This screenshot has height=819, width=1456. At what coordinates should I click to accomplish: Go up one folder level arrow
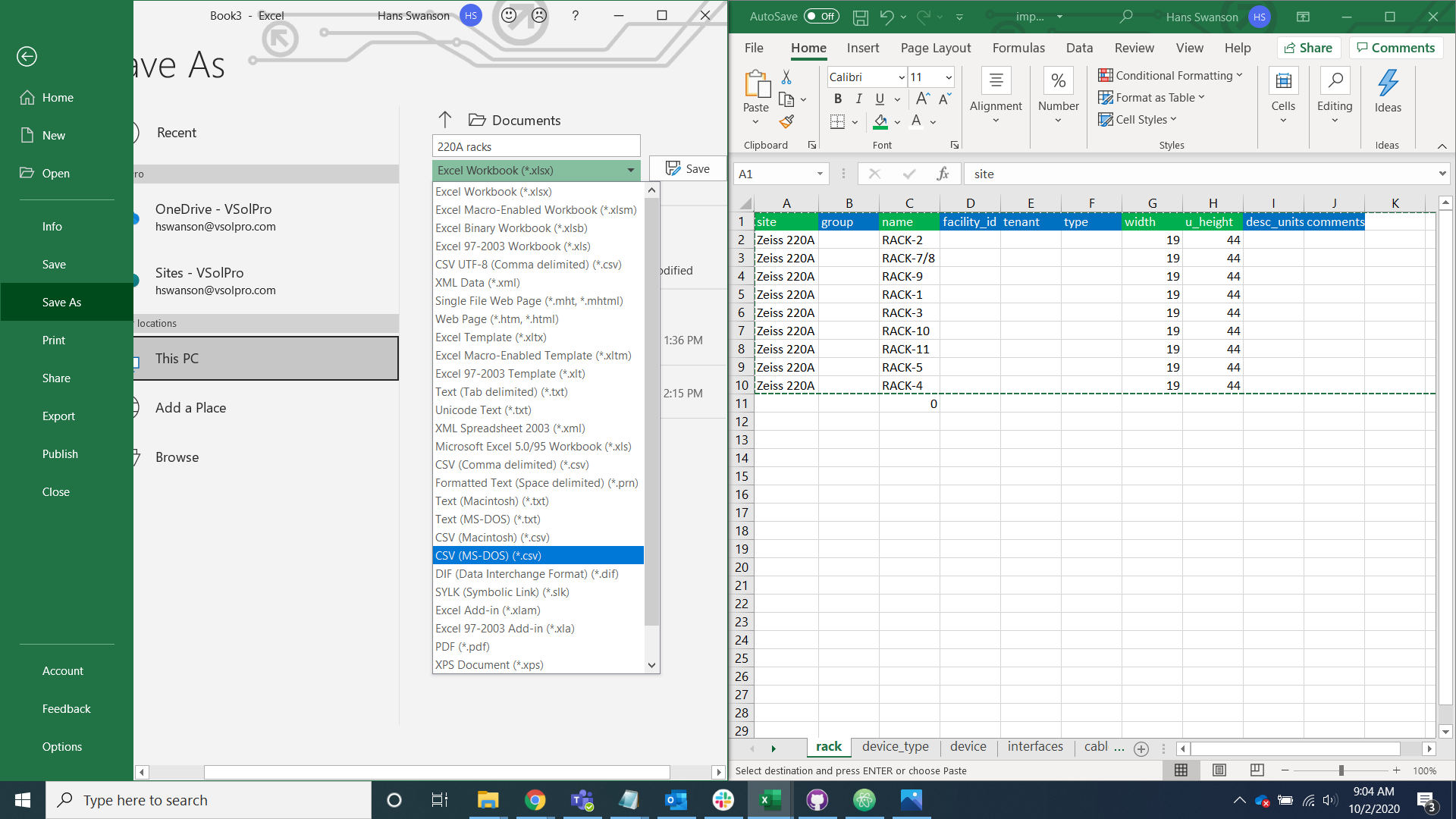click(x=445, y=120)
